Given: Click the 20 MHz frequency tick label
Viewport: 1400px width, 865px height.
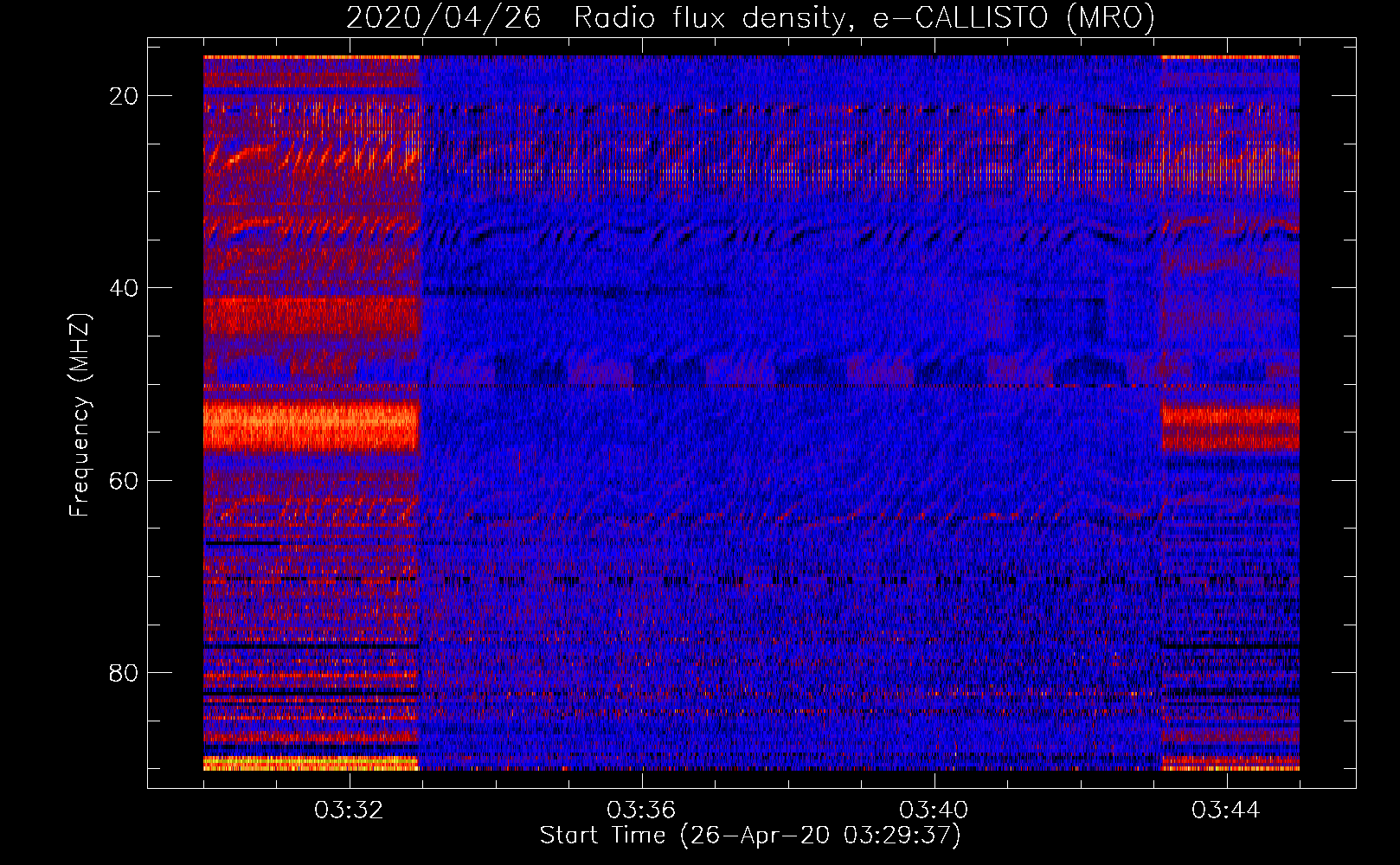Looking at the screenshot, I should coord(124,96).
